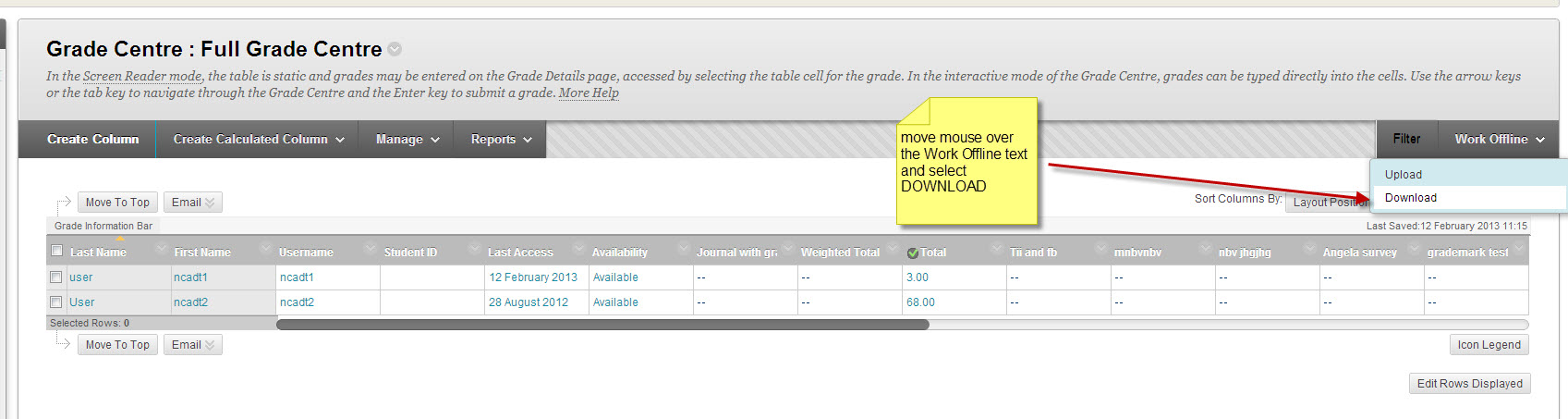
Task: Expand the Create Calculated Column dropdown
Action: point(259,140)
